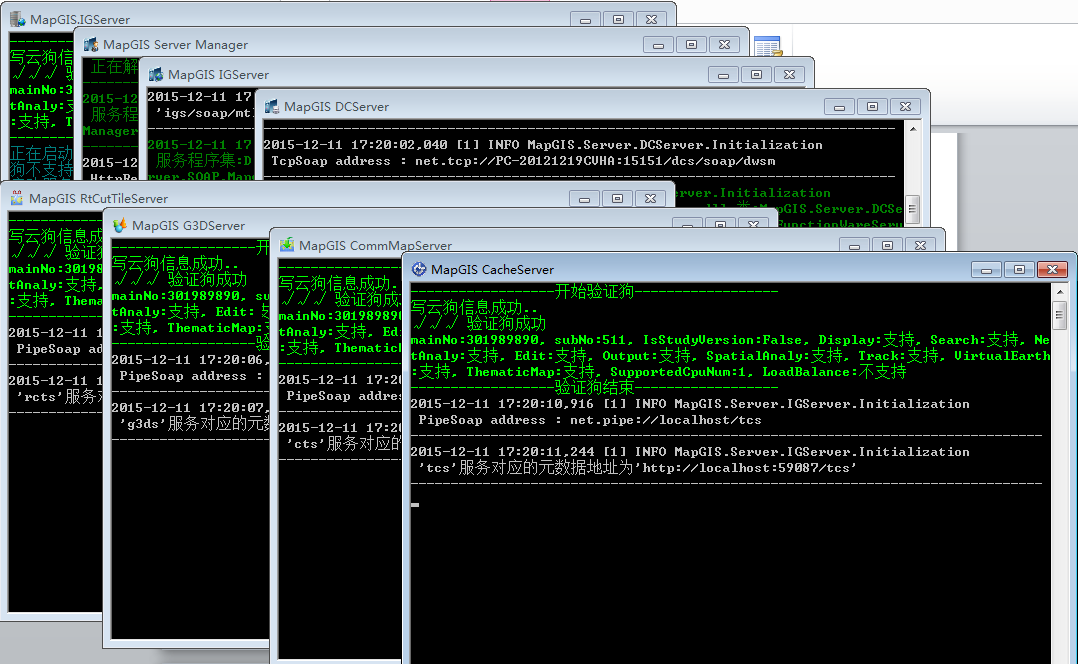1078x664 pixels.
Task: Close the MapGIS RtCutTileServer window
Action: click(650, 199)
